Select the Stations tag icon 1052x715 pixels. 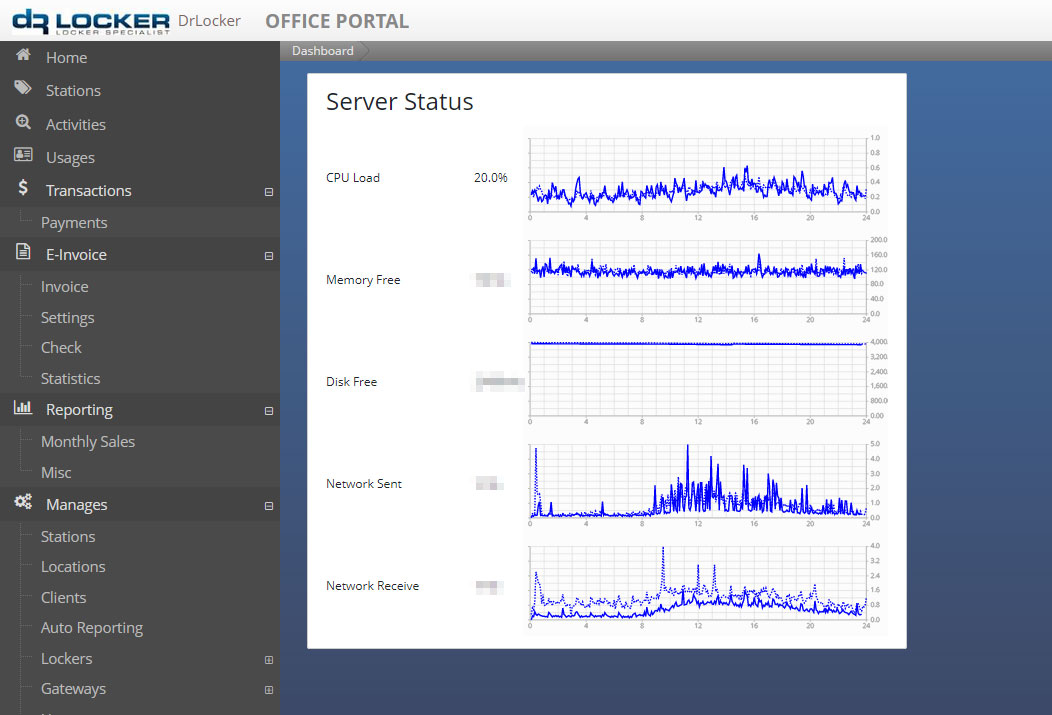(22, 89)
